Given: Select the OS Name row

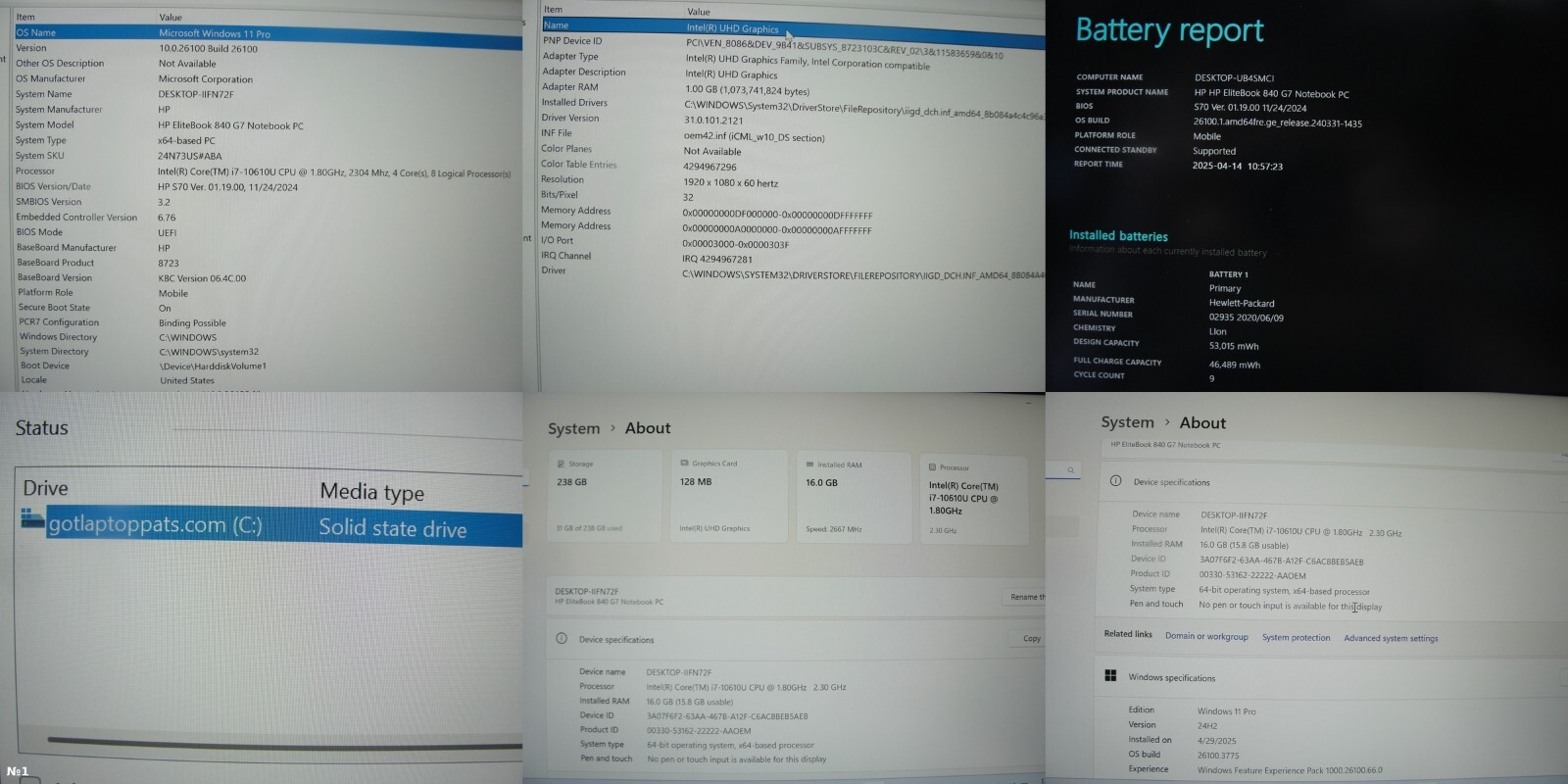Looking at the screenshot, I should [268, 32].
